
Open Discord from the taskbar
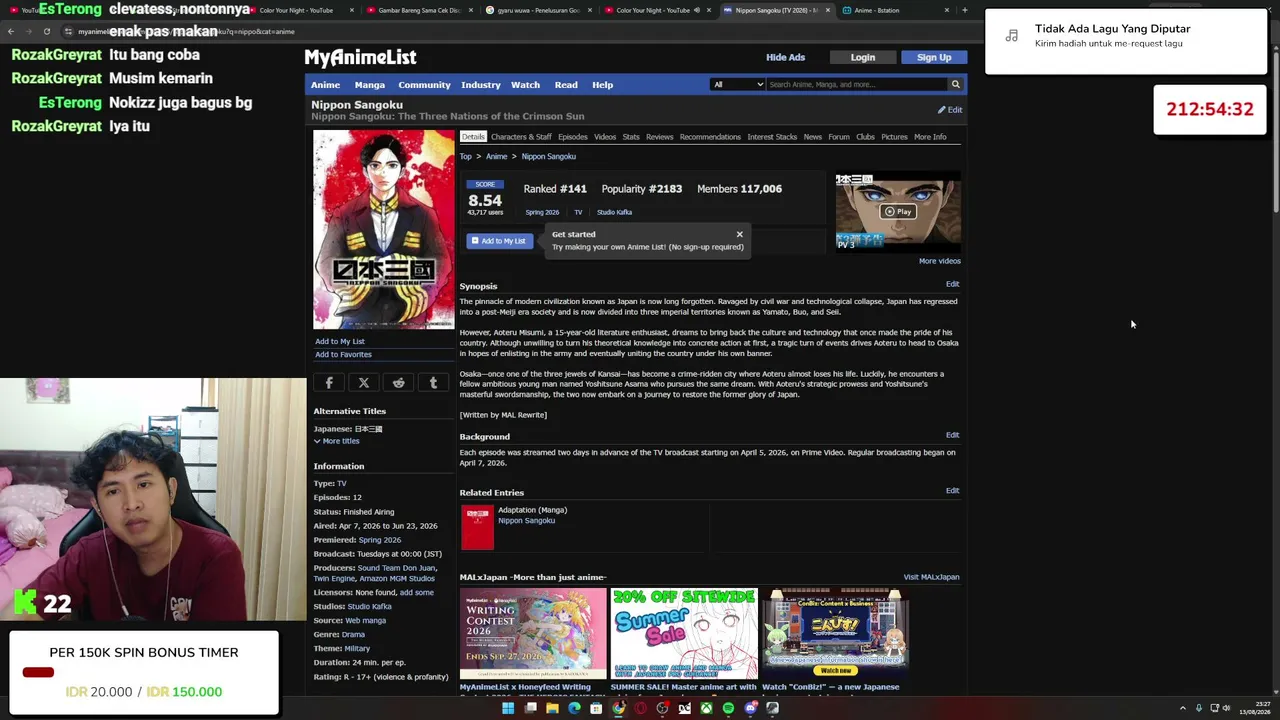point(750,708)
